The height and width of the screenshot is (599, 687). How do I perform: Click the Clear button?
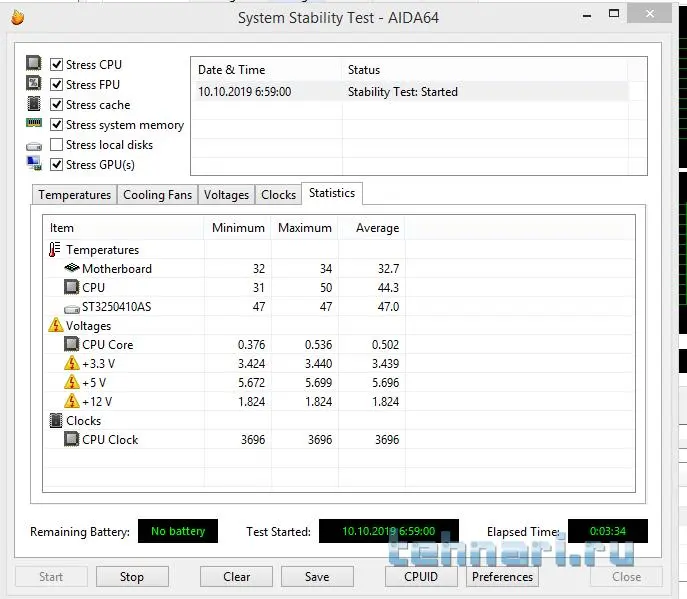pyautogui.click(x=236, y=577)
